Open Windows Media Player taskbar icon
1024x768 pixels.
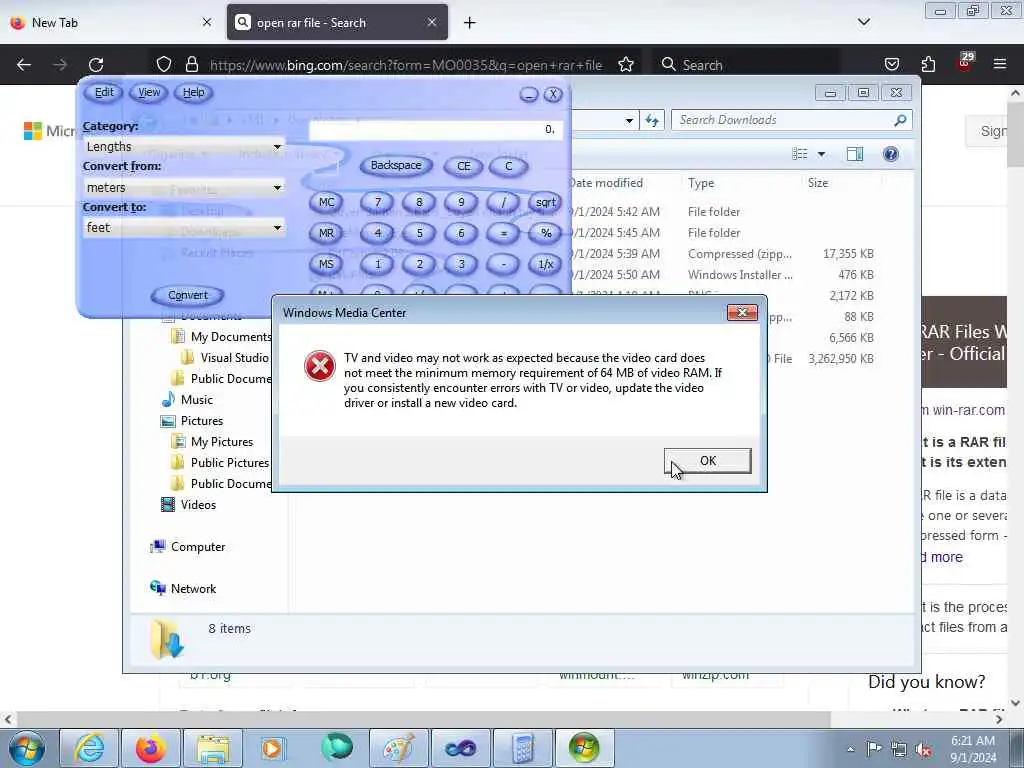click(x=274, y=748)
